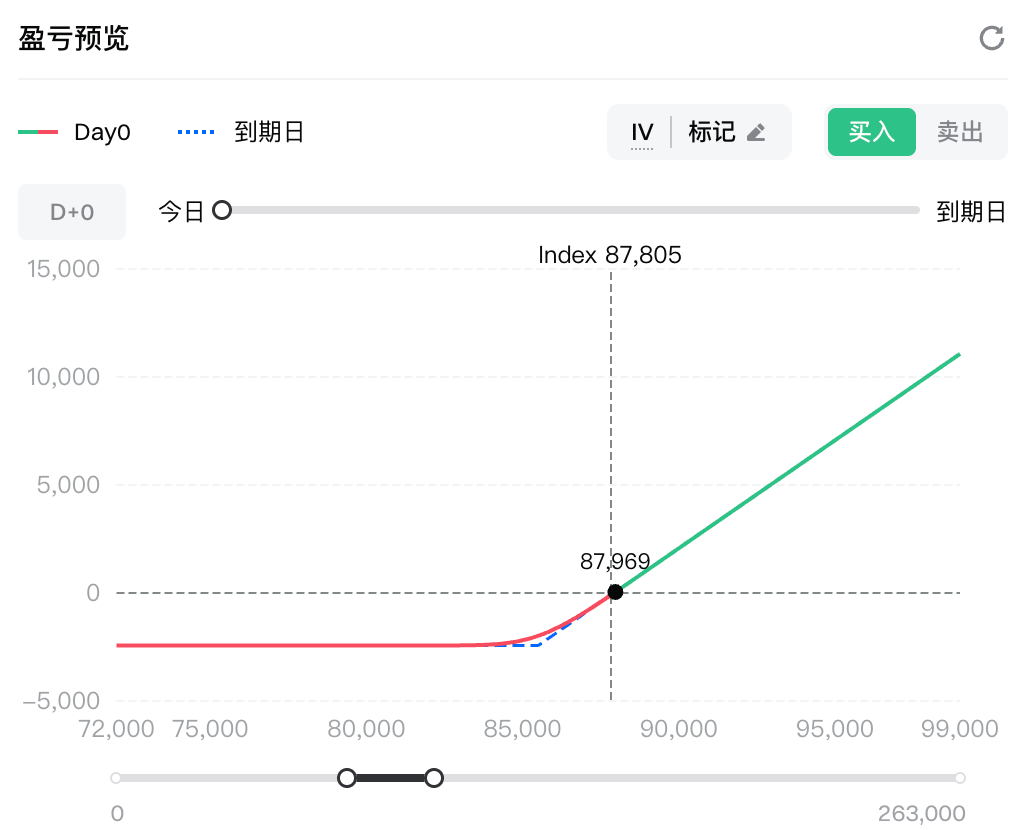
Task: Click the date slider handle near 今日
Action: 222,210
